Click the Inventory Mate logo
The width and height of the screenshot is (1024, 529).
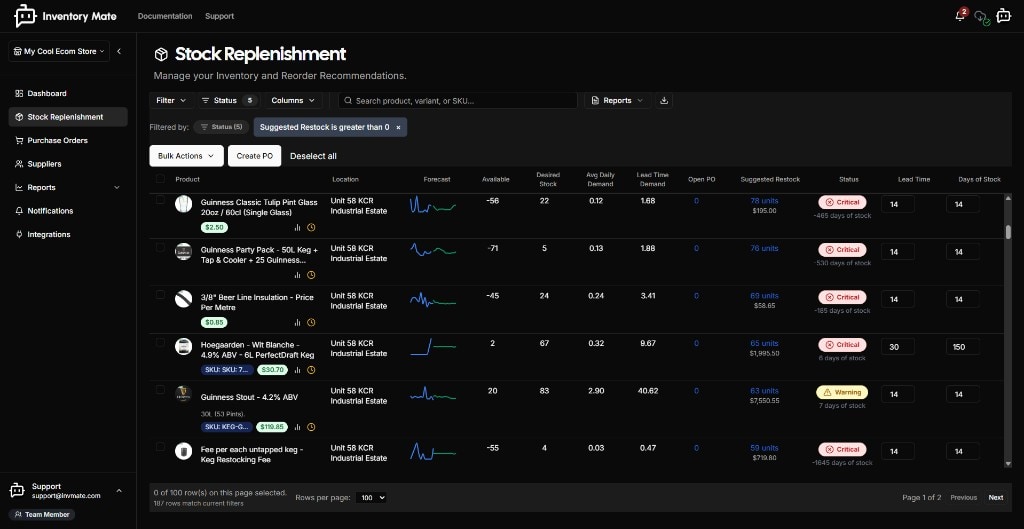(x=25, y=16)
